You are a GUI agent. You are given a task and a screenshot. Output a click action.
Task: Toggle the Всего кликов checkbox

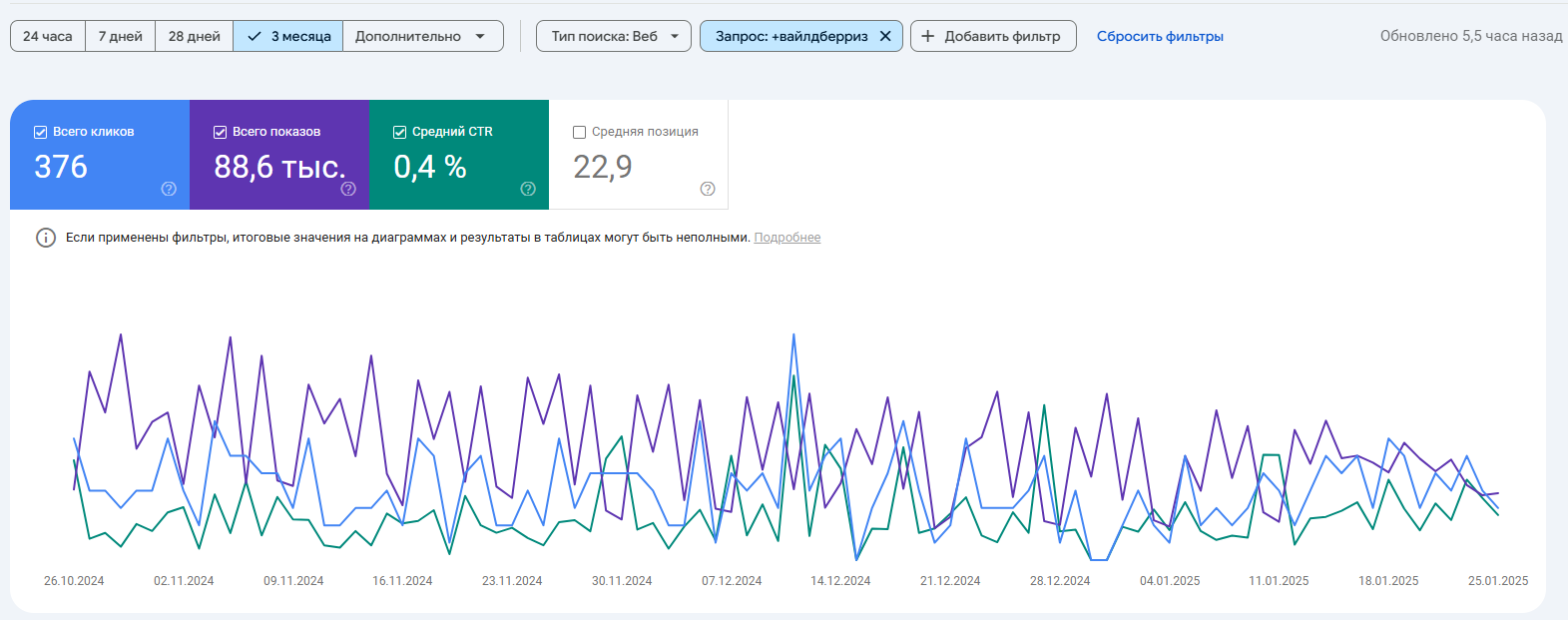(41, 132)
